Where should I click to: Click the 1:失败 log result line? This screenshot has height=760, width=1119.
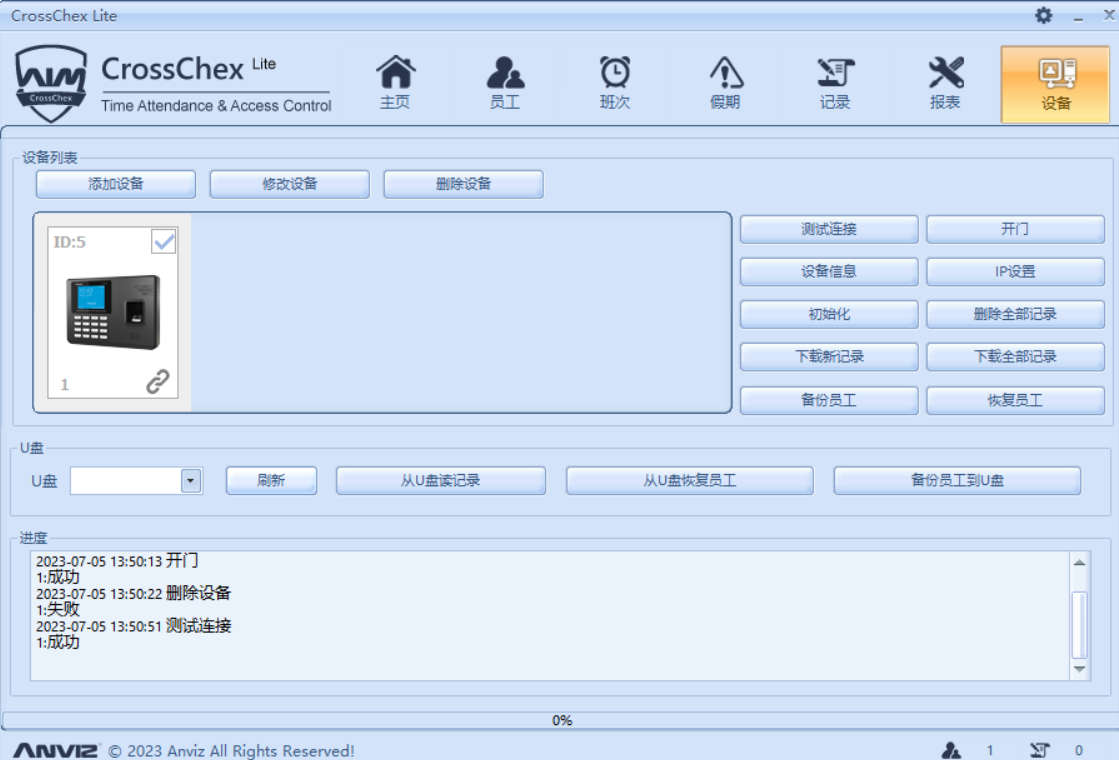tap(58, 609)
